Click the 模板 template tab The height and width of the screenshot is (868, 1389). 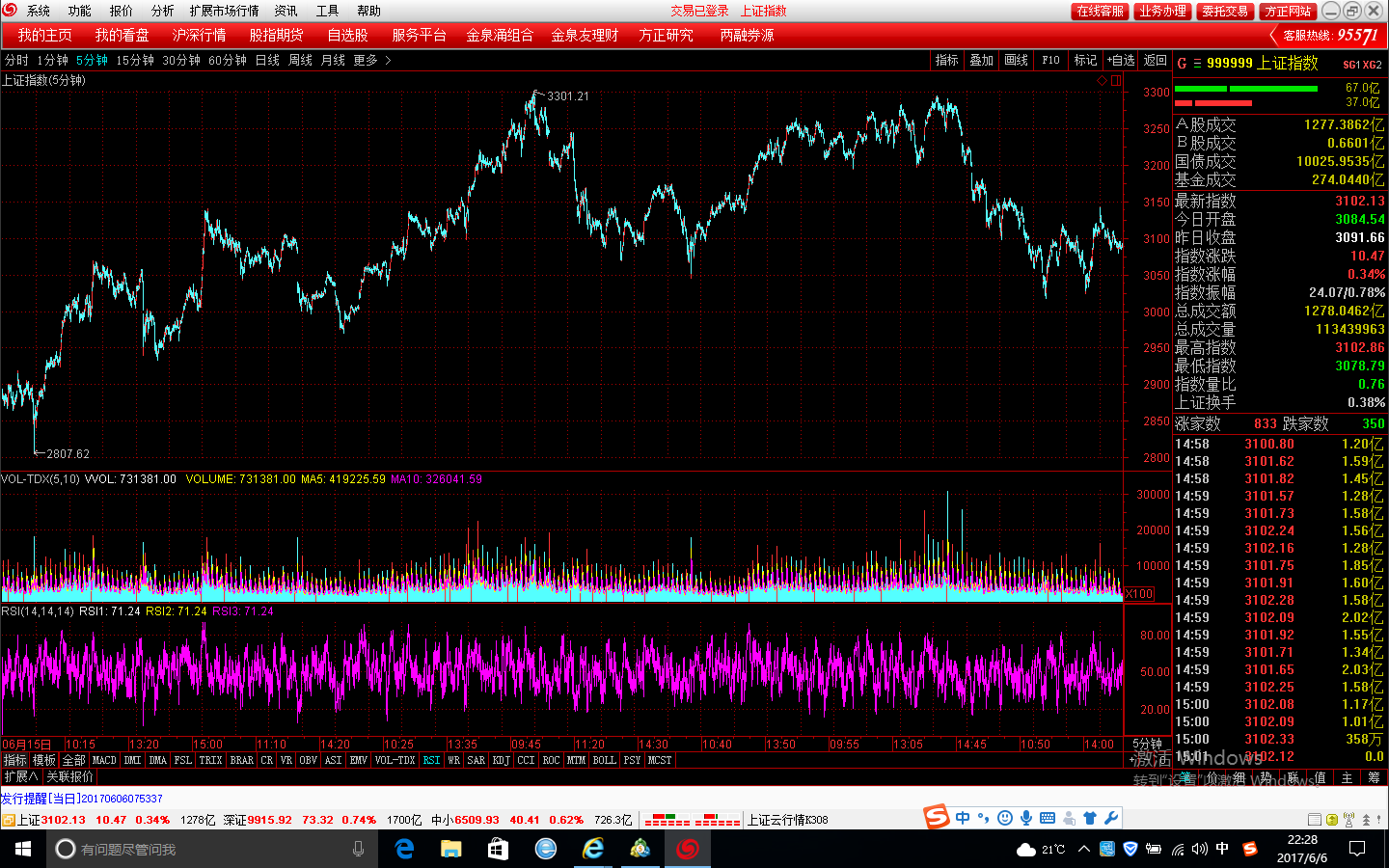click(44, 760)
